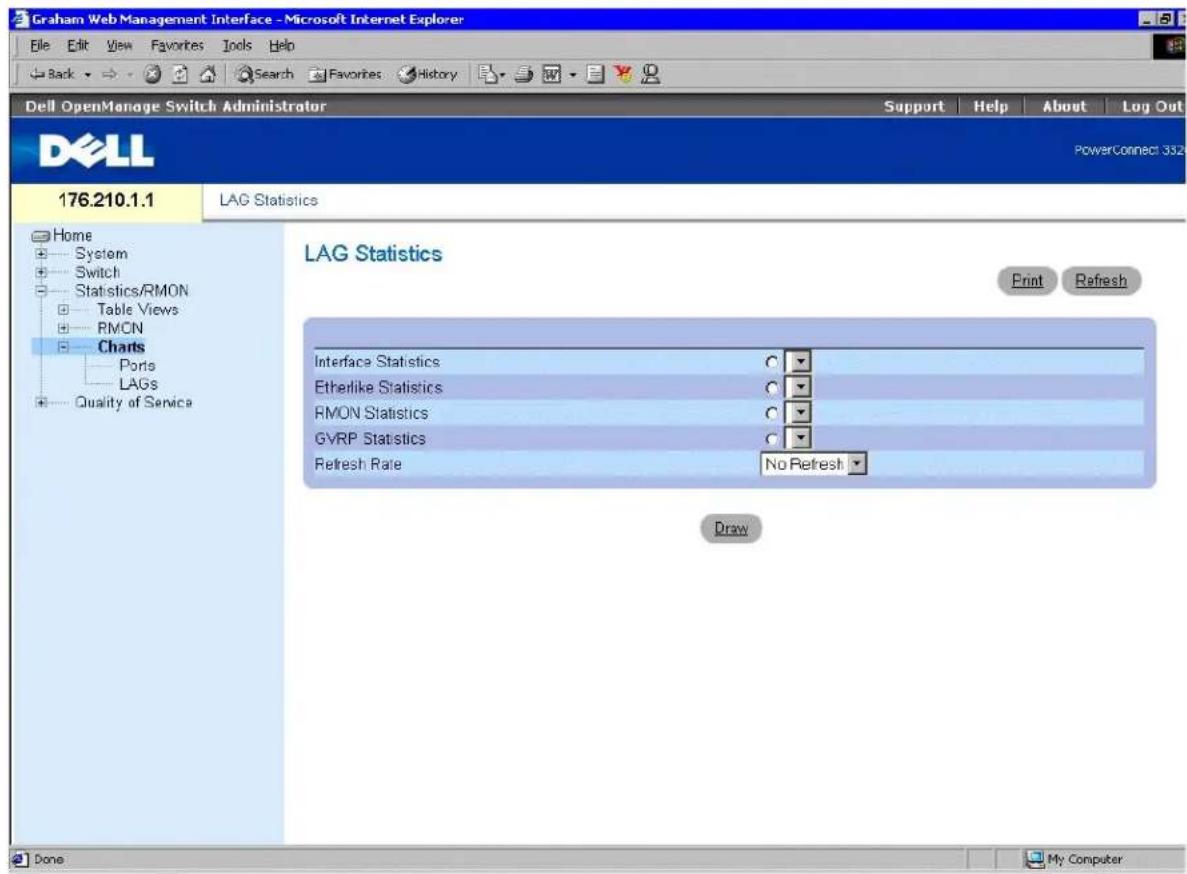Click the 176.210.1.1 address label
The width and height of the screenshot is (1187, 874).
(106, 201)
